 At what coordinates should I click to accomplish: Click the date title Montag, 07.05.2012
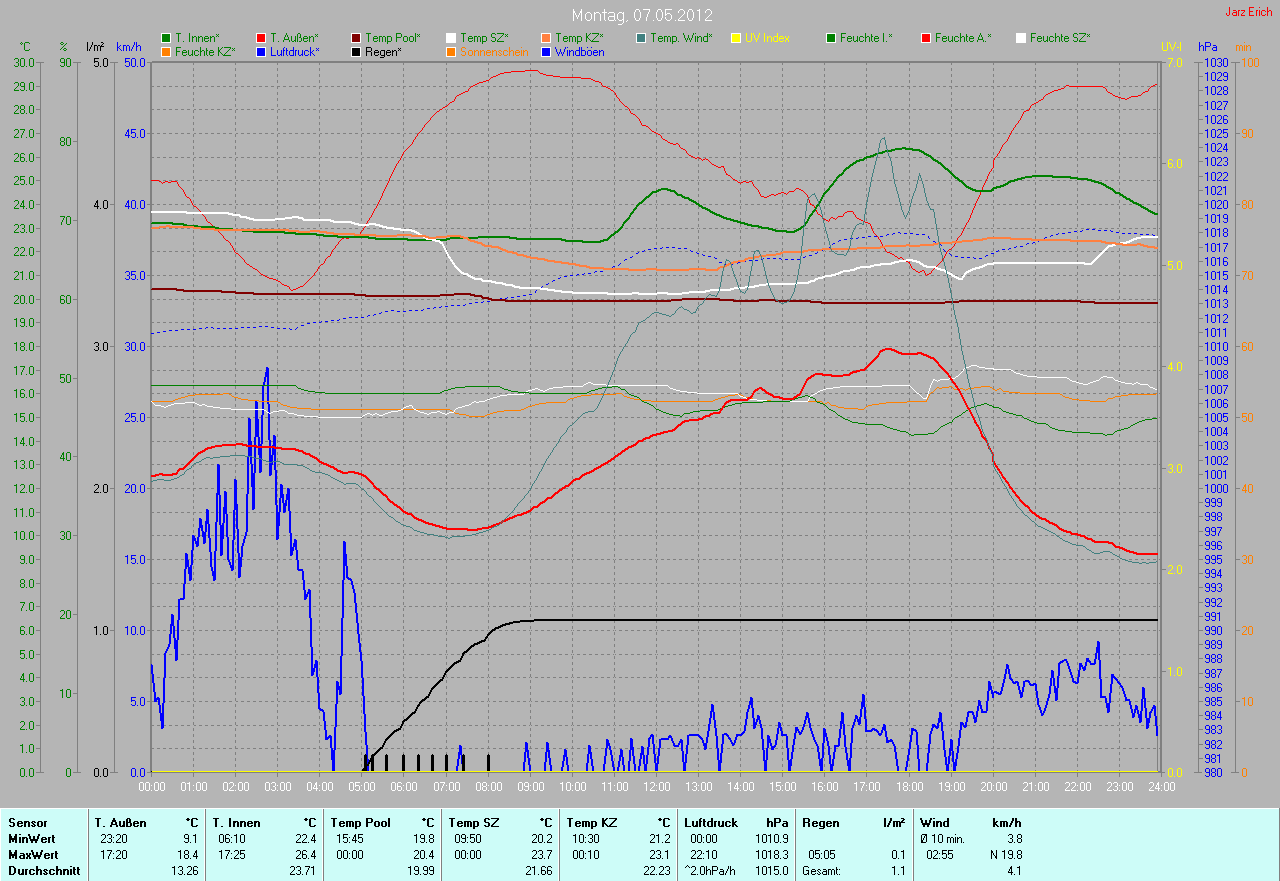pyautogui.click(x=640, y=15)
